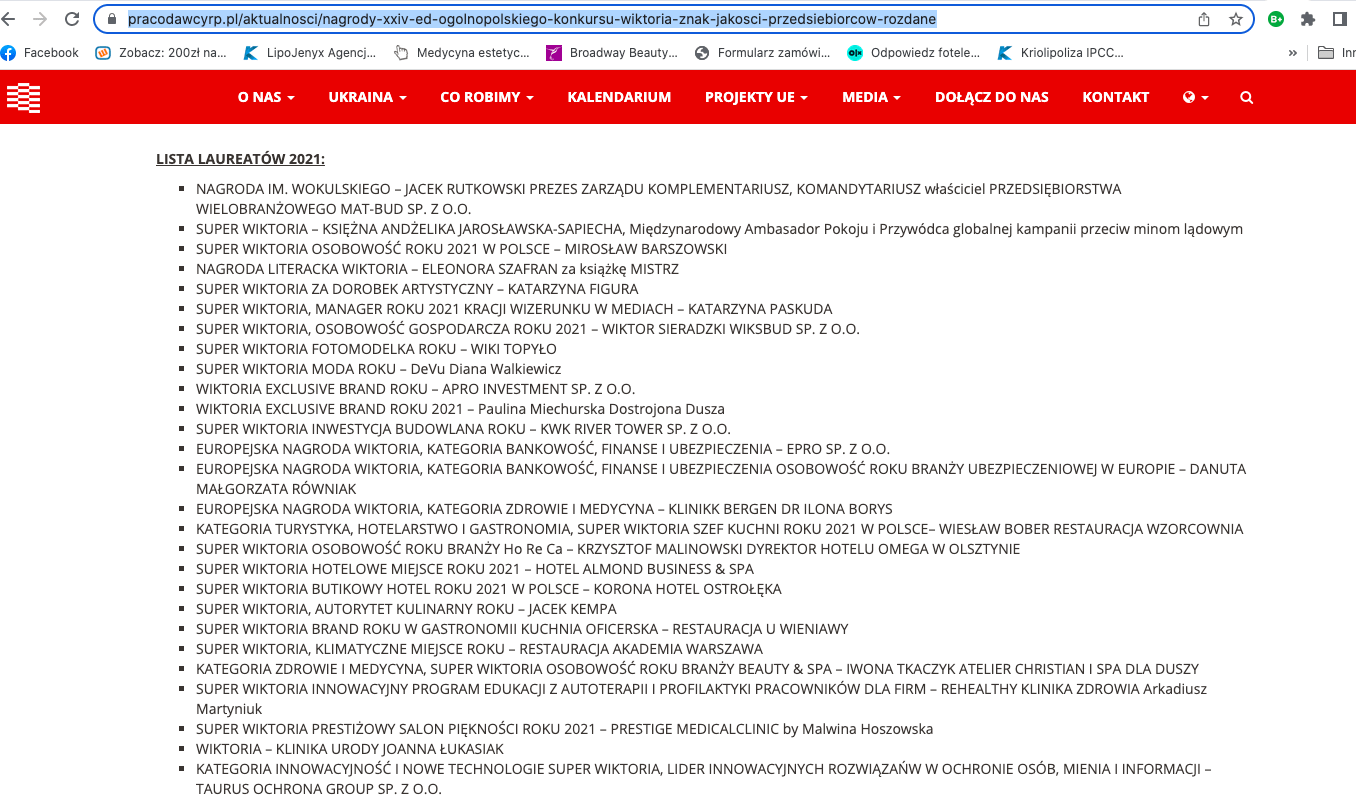
Task: Click the DANUTA MAŁGORZATA RÓWNIAK entry
Action: tap(721, 479)
